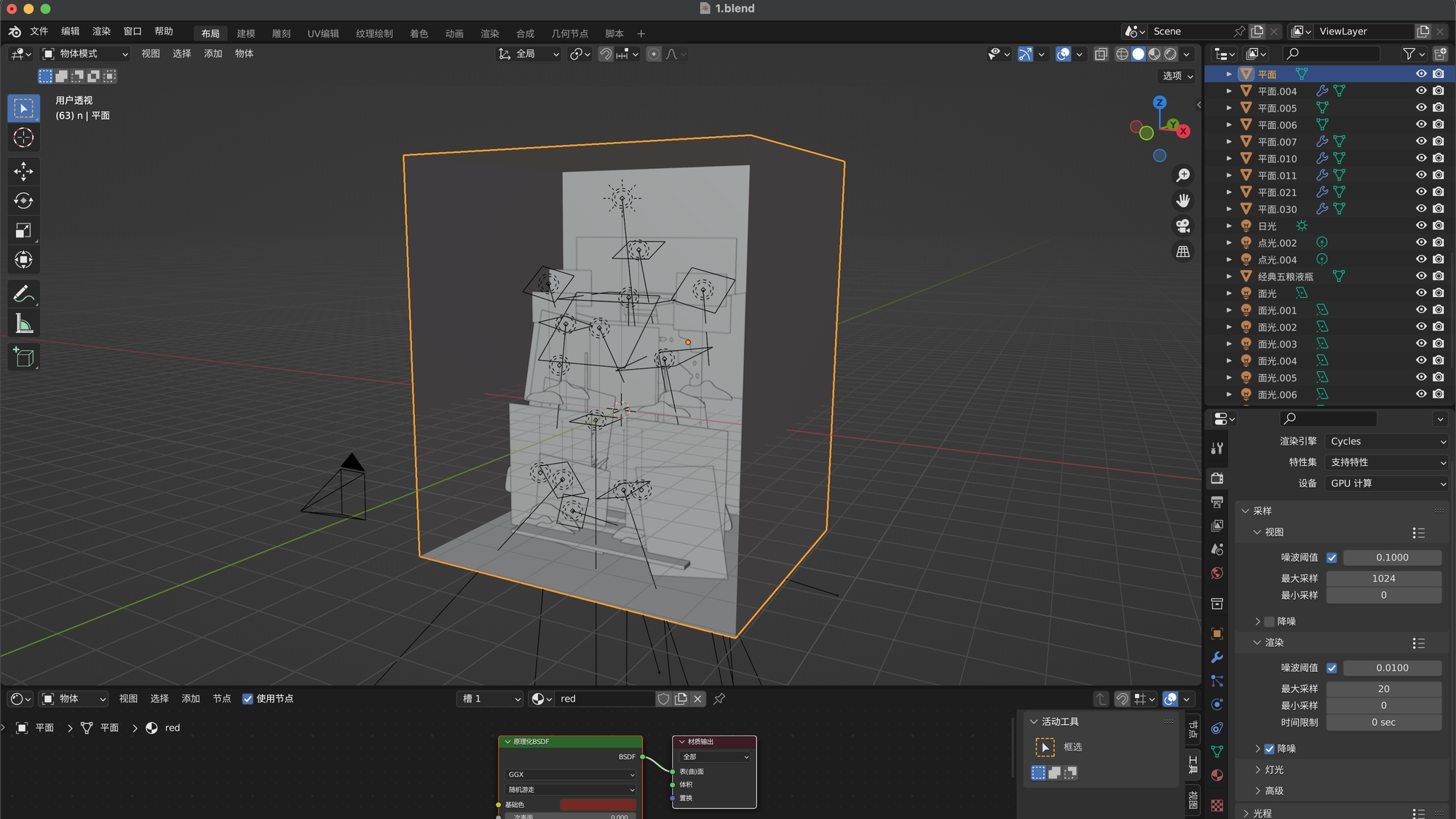Open the top bar 渲染 menu
Screen dimensions: 1456x819
[x=101, y=31]
